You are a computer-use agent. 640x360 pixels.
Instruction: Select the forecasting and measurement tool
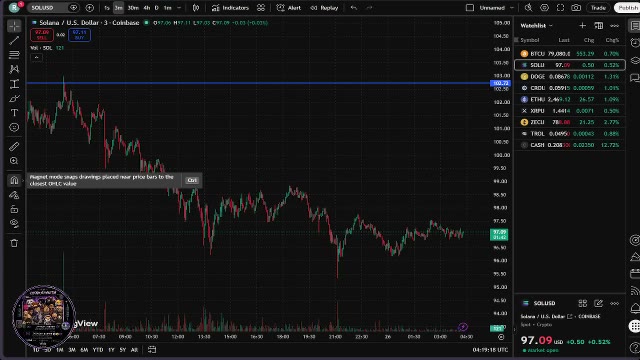[x=14, y=84]
